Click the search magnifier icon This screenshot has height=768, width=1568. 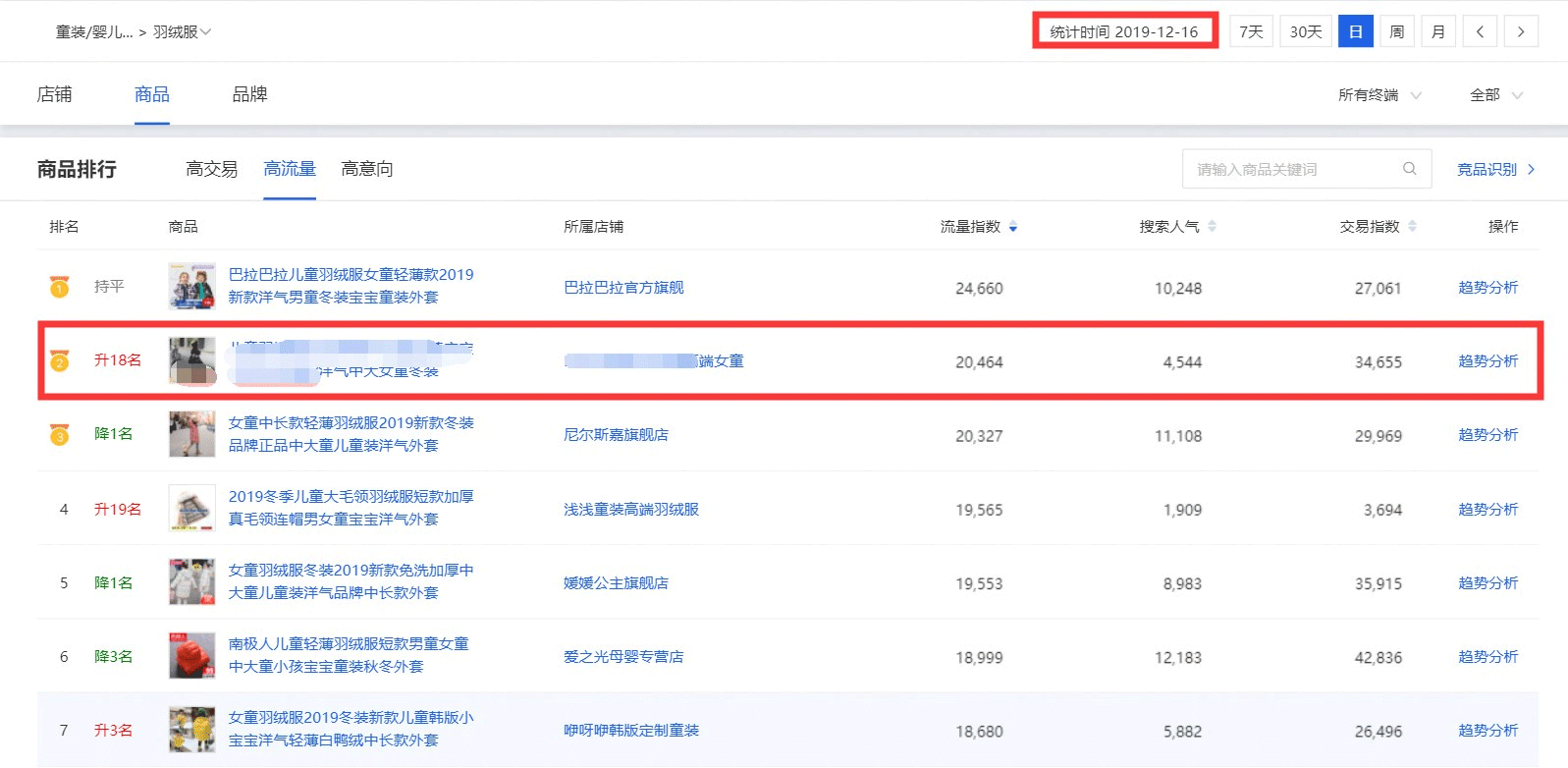tap(1409, 169)
